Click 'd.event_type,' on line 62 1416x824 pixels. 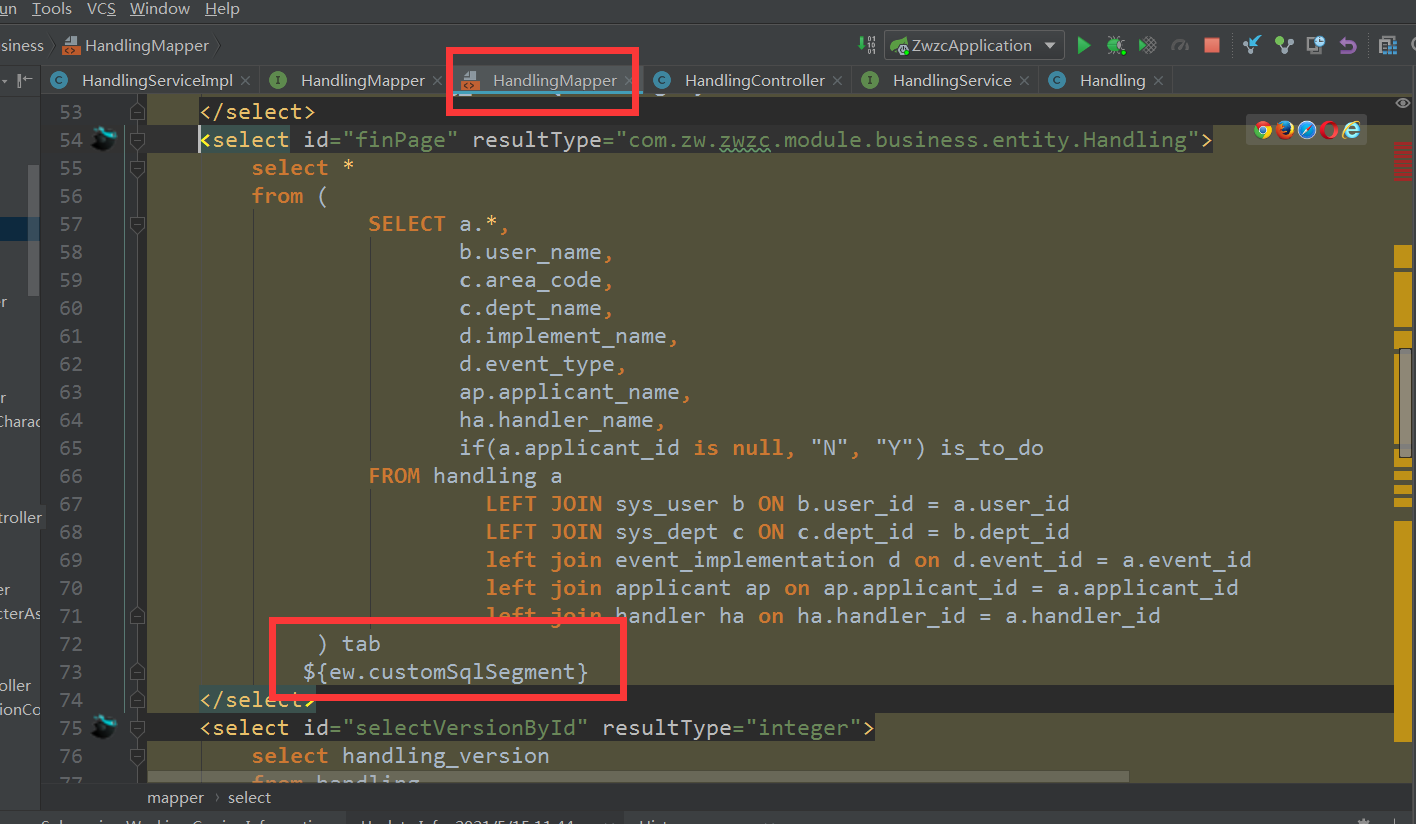pyautogui.click(x=543, y=364)
